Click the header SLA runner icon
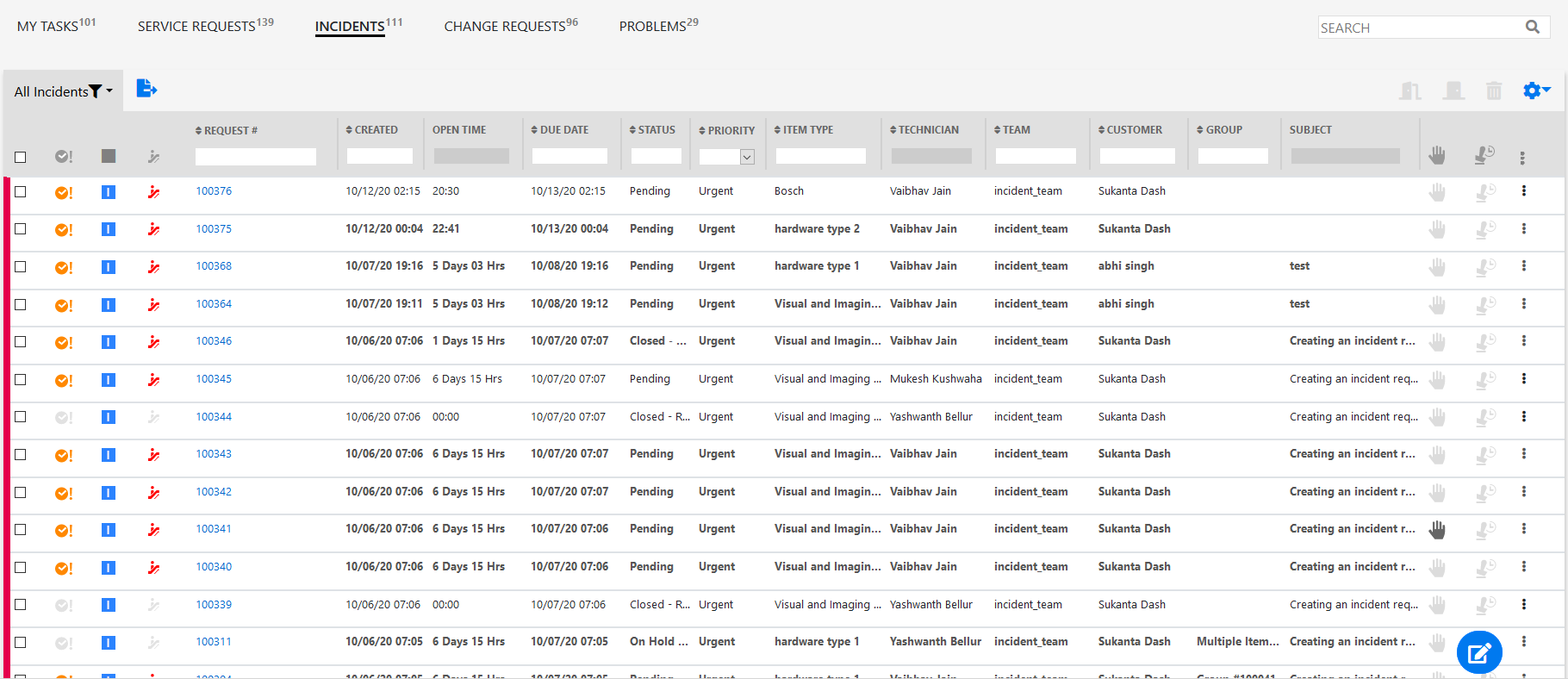Viewport: 1568px width, 679px height. click(153, 156)
